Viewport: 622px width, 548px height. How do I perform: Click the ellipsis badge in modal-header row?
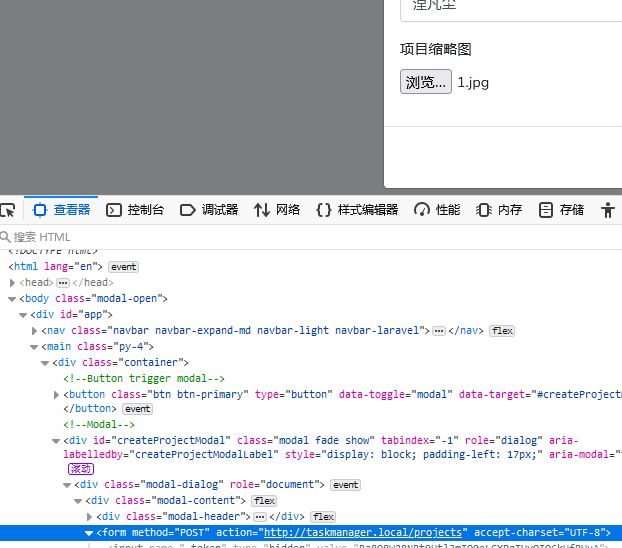260,517
